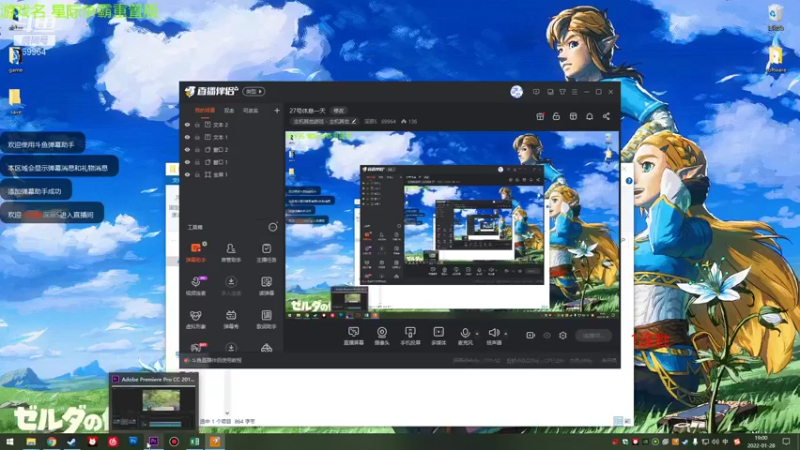Click the Adobe Premiere Pro taskbar preview thumbnail
Image resolution: width=800 pixels, height=450 pixels.
pos(154,402)
